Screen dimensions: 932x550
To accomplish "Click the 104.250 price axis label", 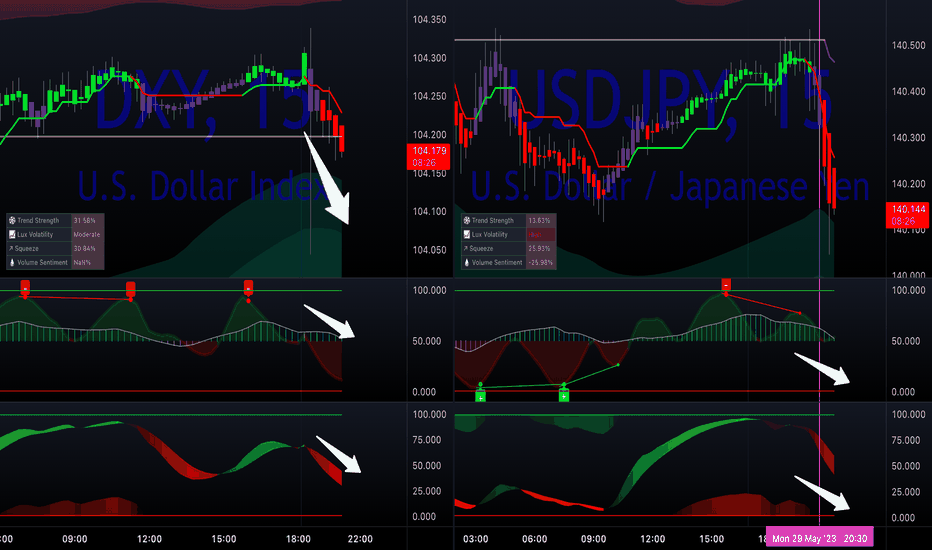I will (429, 96).
